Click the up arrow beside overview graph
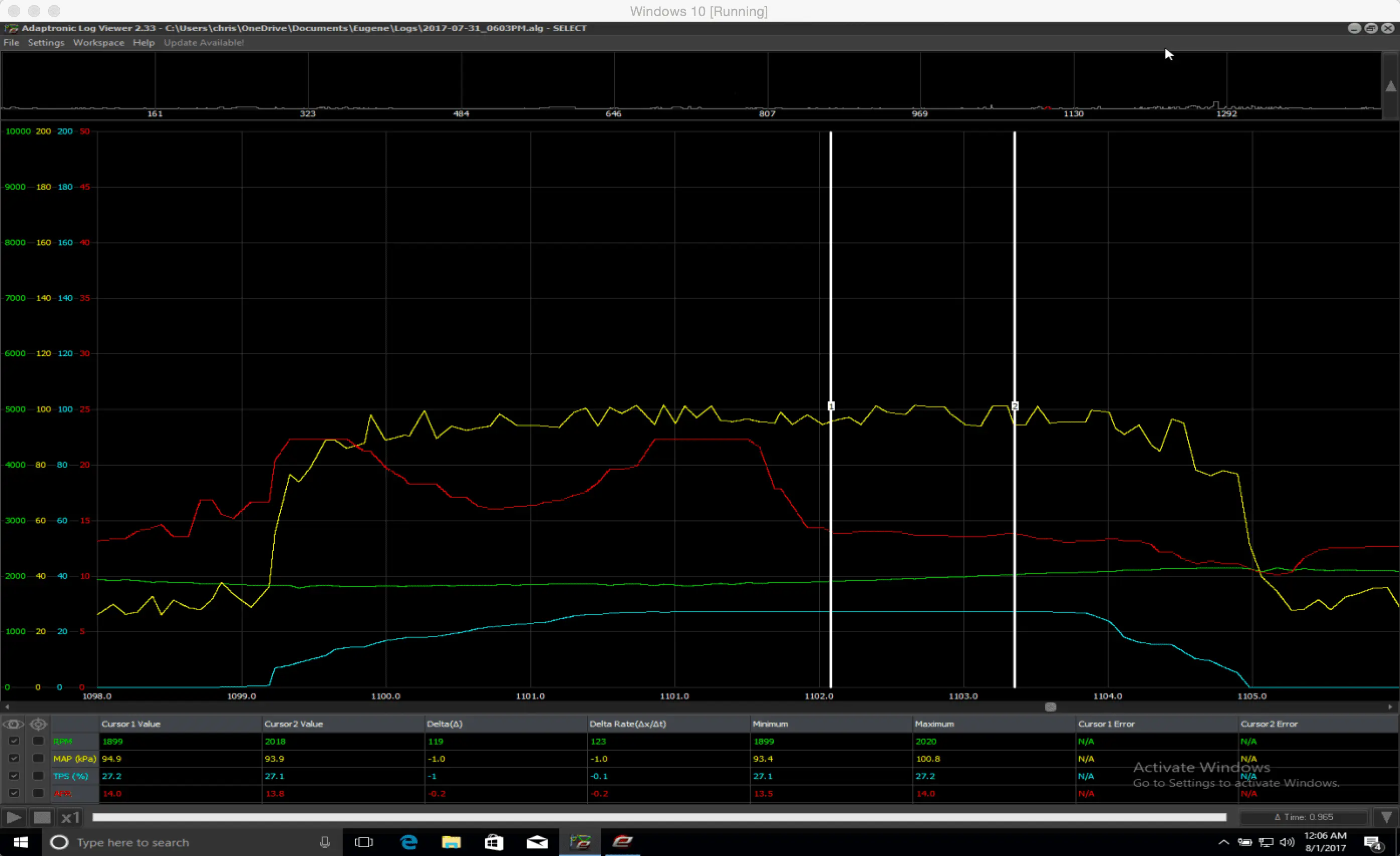 click(x=1390, y=86)
